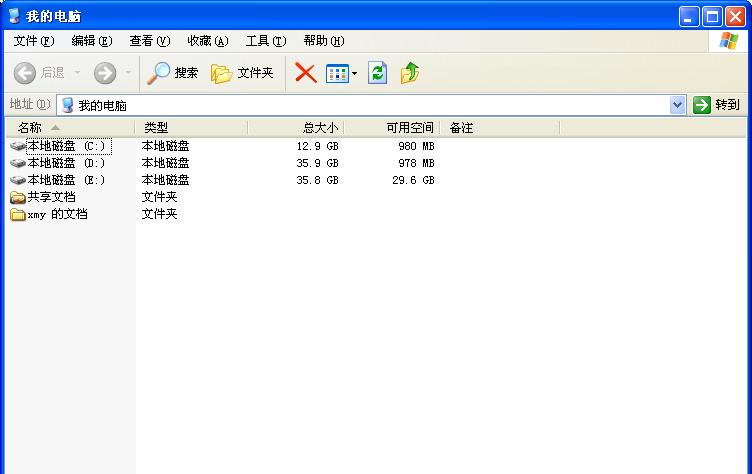Click the 980 MB free space value
The width and height of the screenshot is (752, 474).
point(416,146)
